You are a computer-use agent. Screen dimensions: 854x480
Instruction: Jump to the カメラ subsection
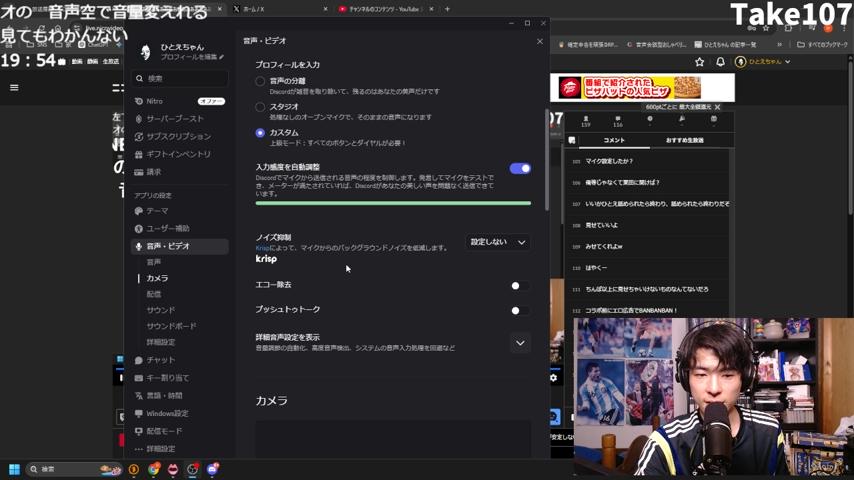(x=157, y=278)
